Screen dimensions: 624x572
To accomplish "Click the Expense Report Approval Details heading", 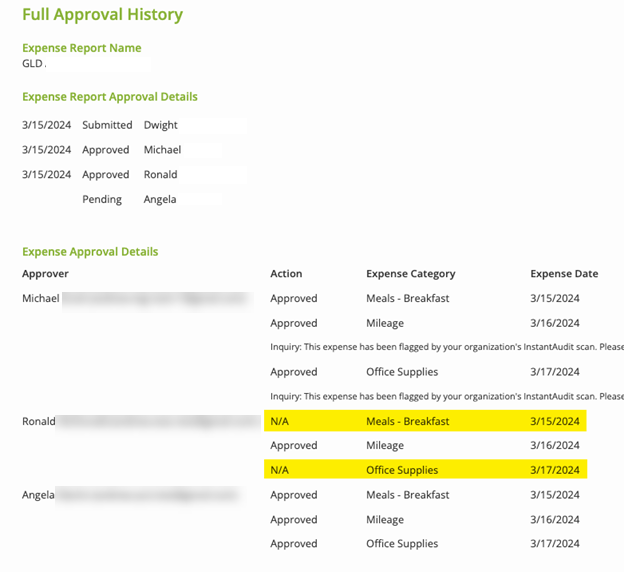I will (109, 97).
